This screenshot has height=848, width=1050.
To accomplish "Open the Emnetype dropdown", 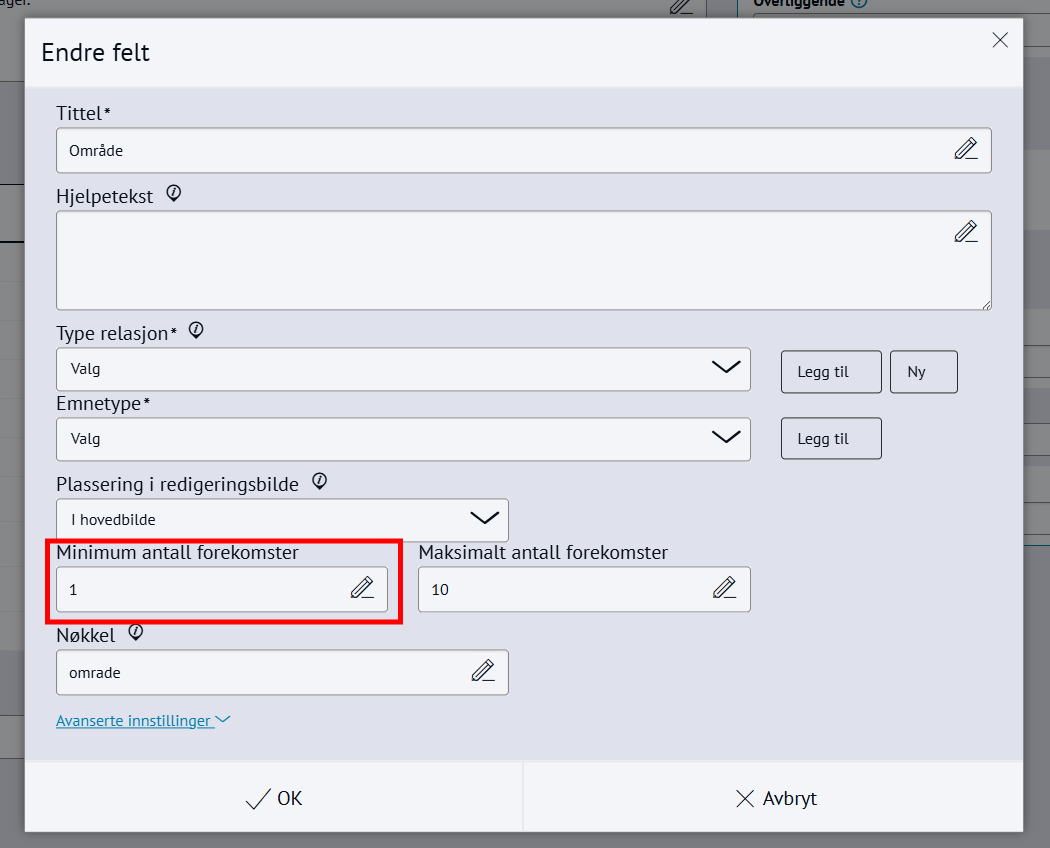I will click(x=403, y=439).
